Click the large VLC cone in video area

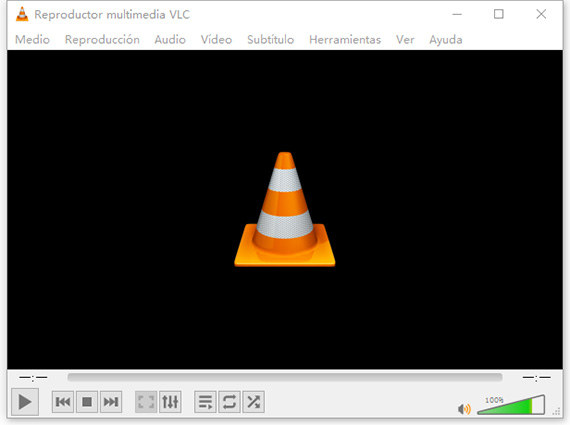pyautogui.click(x=285, y=209)
